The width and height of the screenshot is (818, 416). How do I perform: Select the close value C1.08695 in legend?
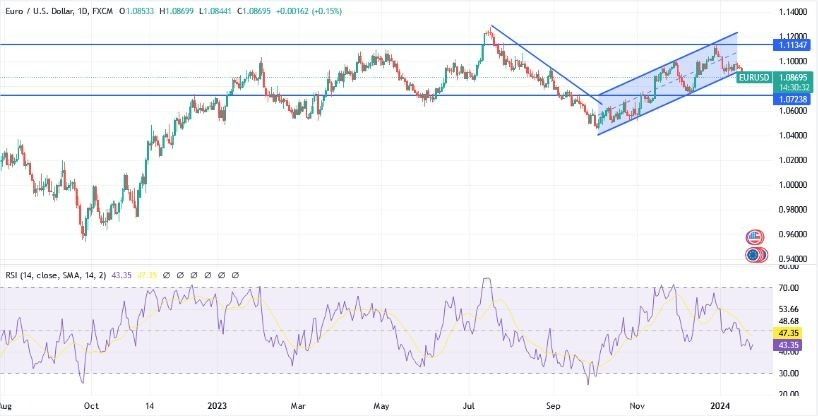click(254, 11)
